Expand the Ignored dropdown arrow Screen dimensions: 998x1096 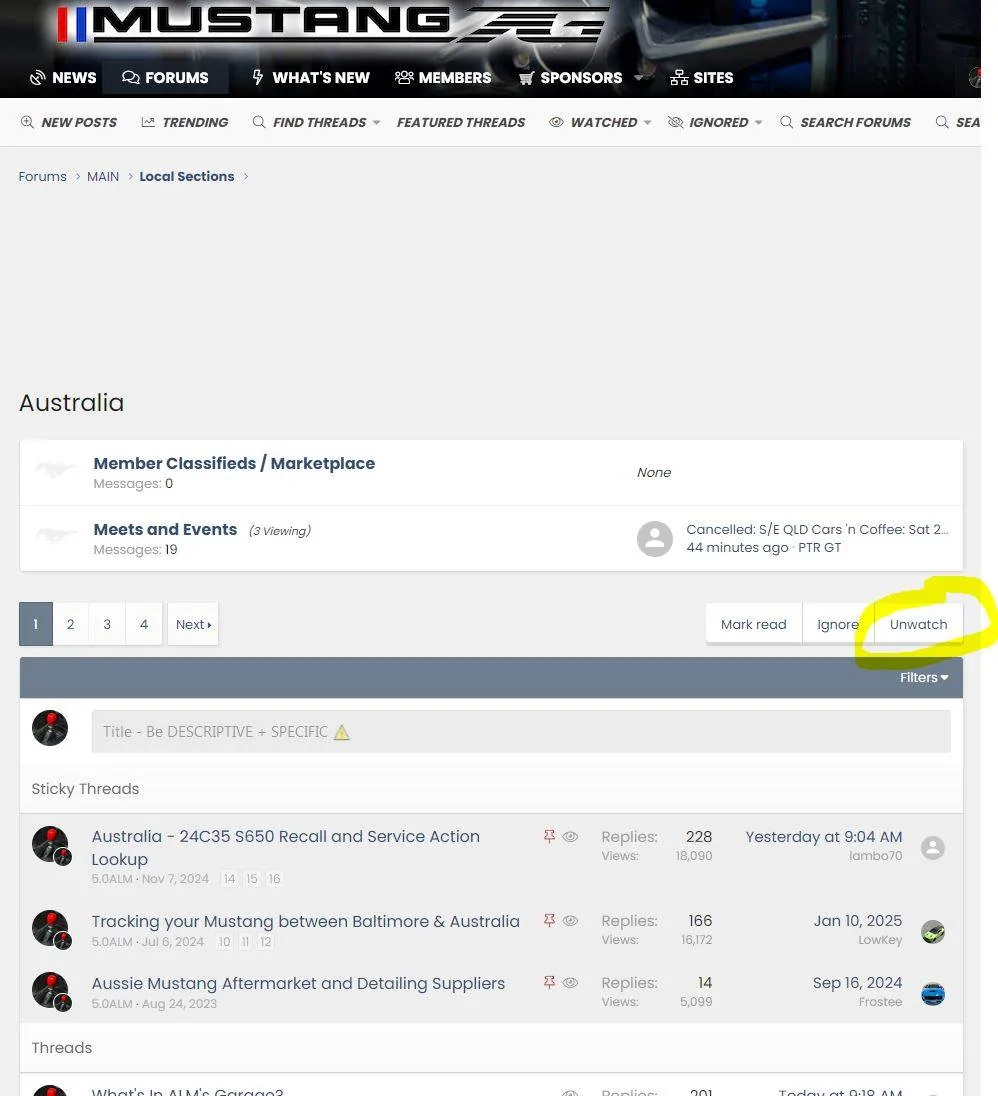tap(758, 122)
